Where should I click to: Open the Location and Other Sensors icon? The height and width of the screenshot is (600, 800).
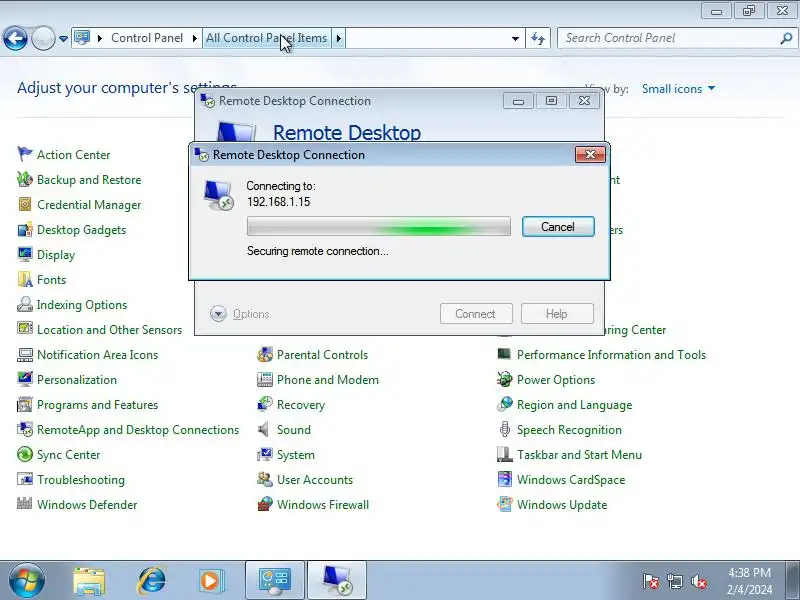[x=24, y=329]
